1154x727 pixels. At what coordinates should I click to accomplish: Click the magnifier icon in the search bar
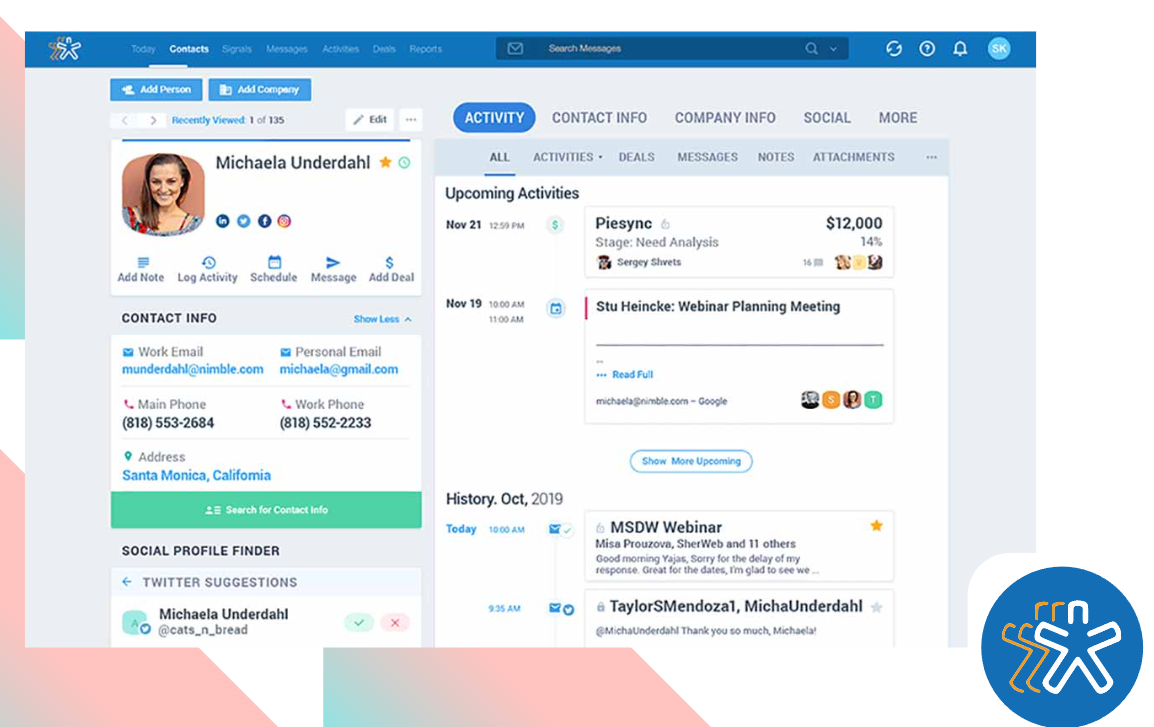coord(811,49)
